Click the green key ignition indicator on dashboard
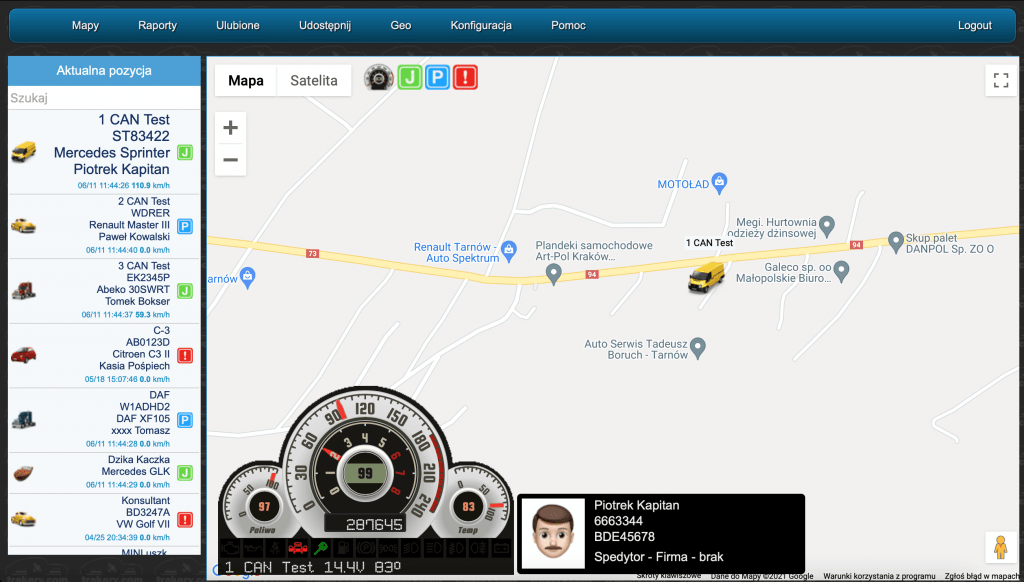Screen dimensions: 1024x582 click(x=321, y=547)
